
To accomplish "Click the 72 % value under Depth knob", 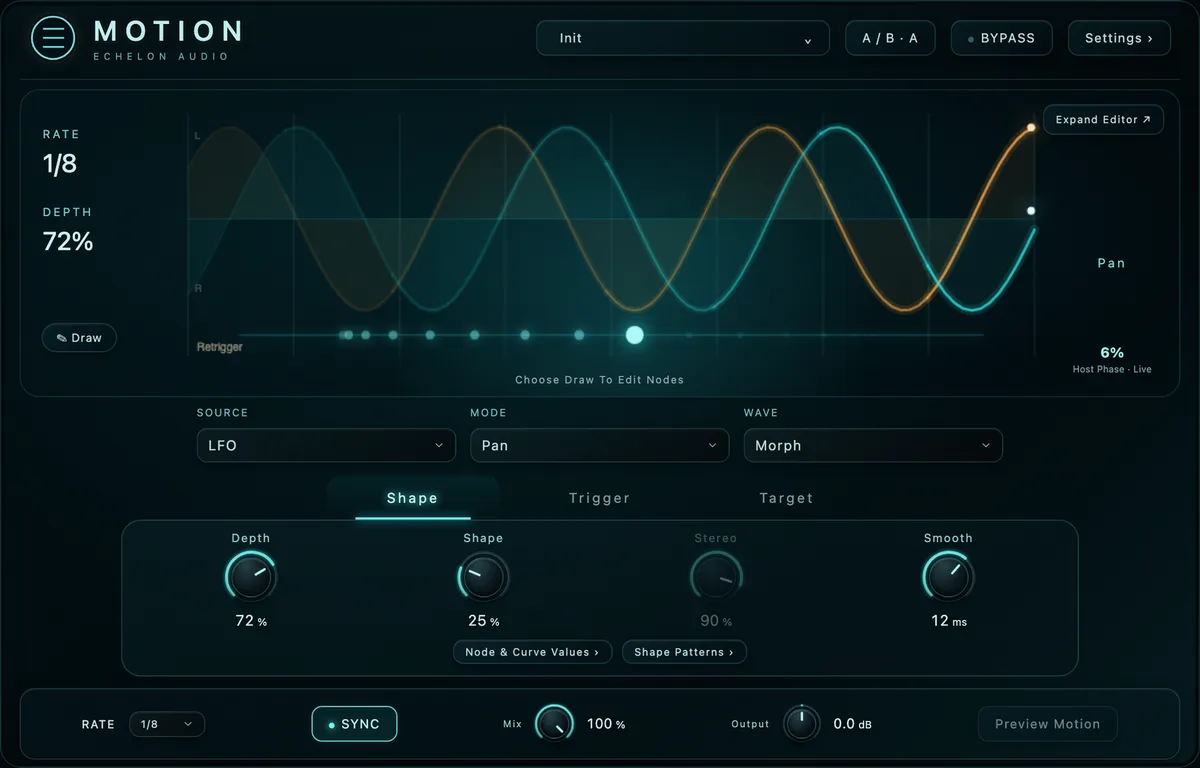I will tap(251, 621).
